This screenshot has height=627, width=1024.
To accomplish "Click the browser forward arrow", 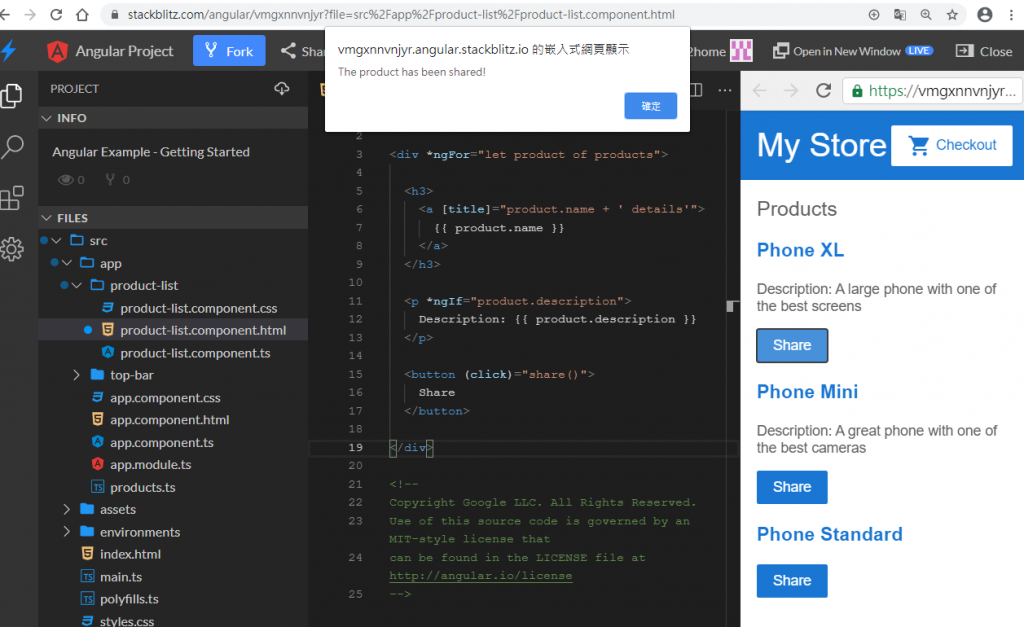I will pos(30,14).
